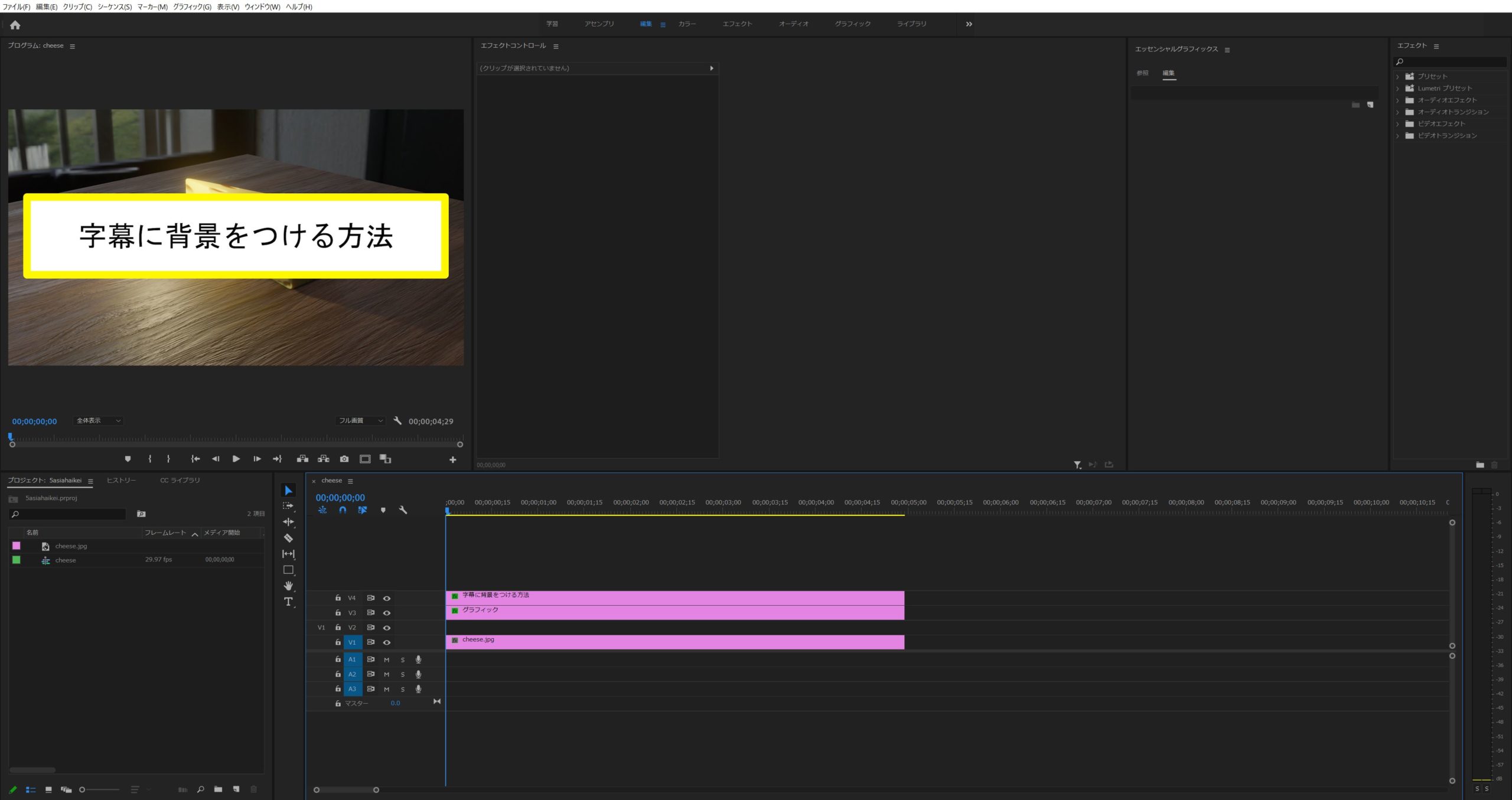Image resolution: width=1512 pixels, height=800 pixels.
Task: Hide video track V1 with the eye icon
Action: (x=387, y=642)
